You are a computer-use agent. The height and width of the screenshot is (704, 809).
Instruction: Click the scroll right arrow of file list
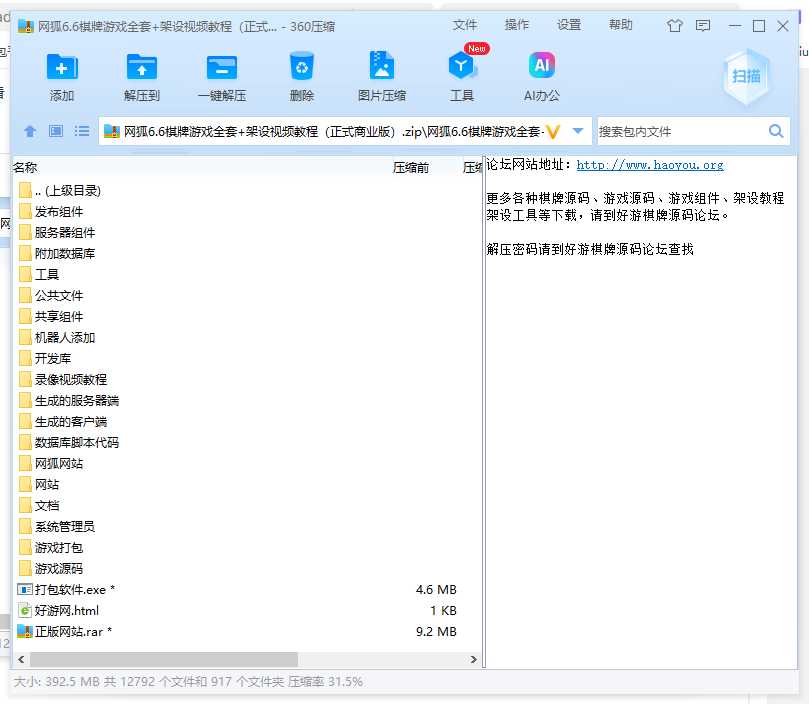click(474, 659)
